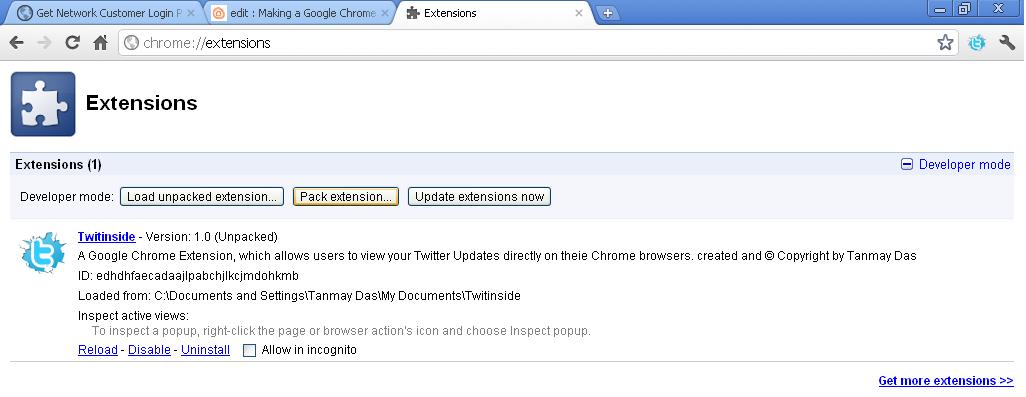Click the large Extensions puzzle piece icon
Image resolution: width=1026 pixels, height=397 pixels.
[43, 104]
